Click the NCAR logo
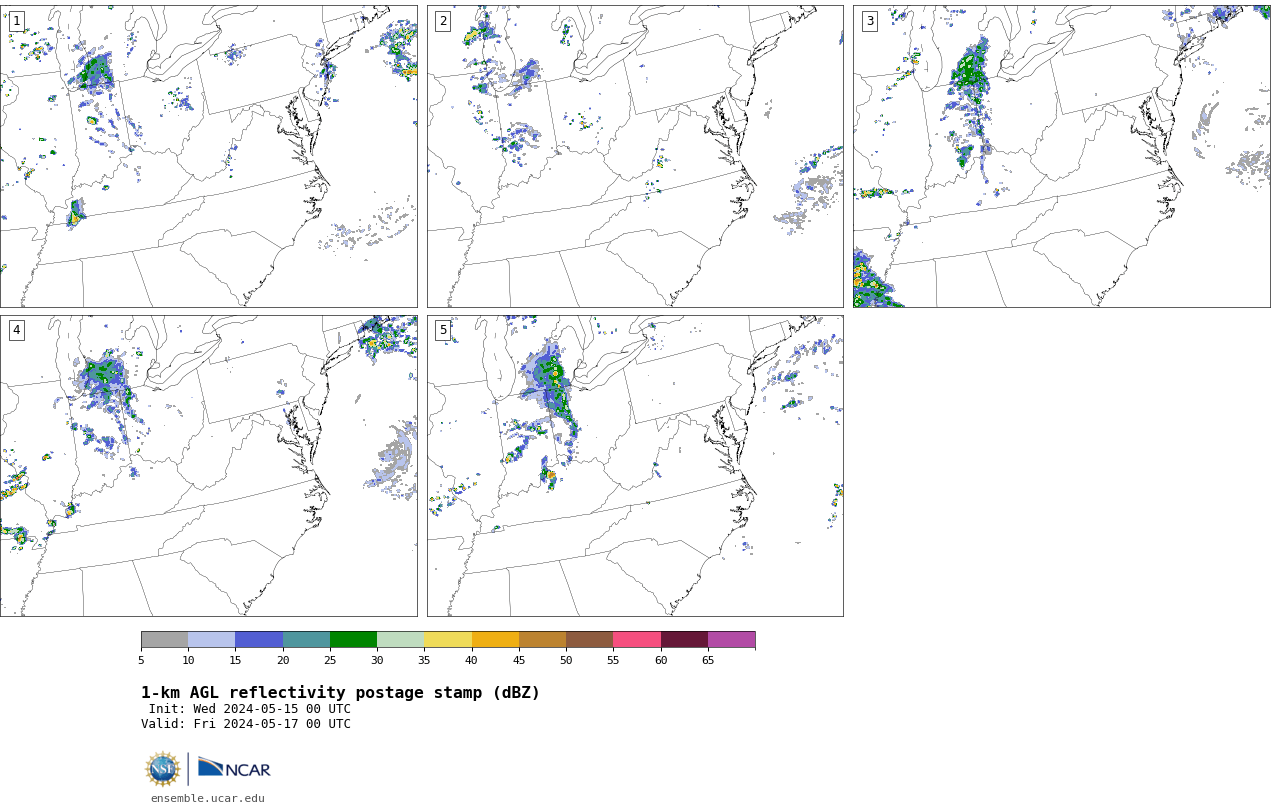The width and height of the screenshot is (1280, 809). 234,768
